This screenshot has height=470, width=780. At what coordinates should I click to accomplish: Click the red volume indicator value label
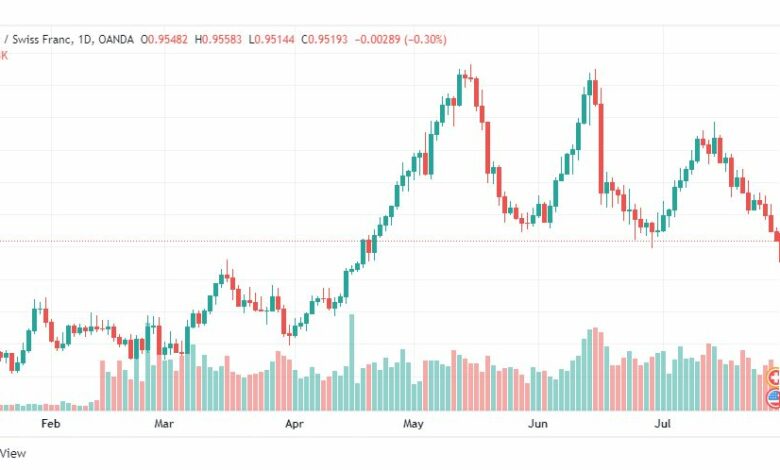3,55
